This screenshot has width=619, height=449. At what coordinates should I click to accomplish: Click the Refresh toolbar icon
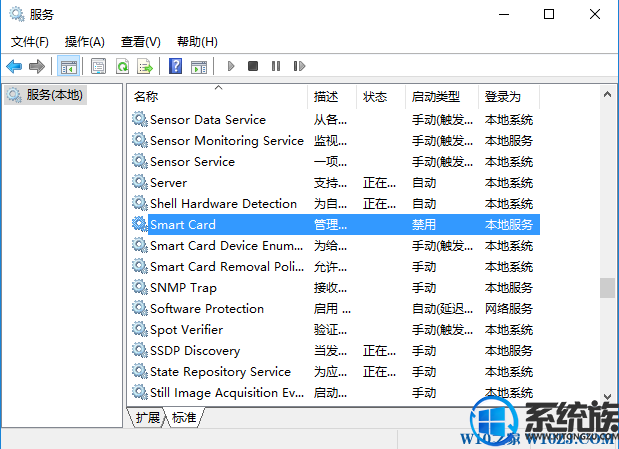click(122, 66)
